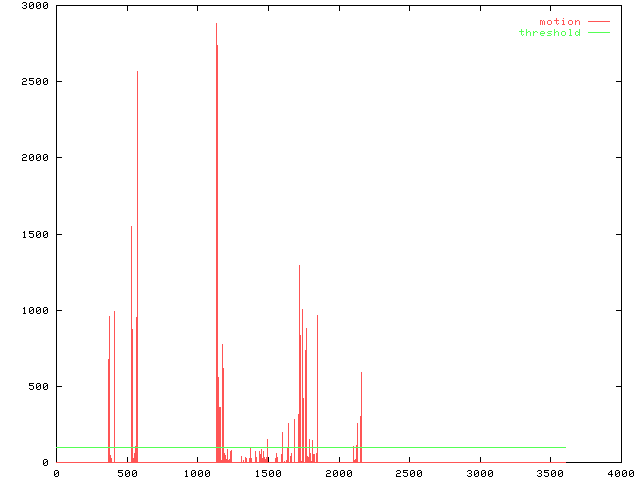Click the x-axis label 4000
This screenshot has width=640, height=480.
point(620,473)
